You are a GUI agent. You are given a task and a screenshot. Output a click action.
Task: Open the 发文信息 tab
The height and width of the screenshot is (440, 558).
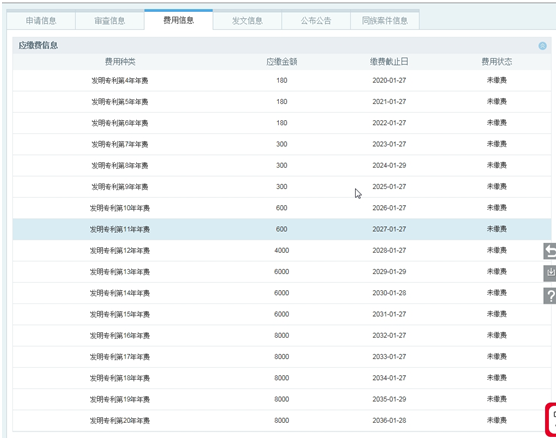coord(247,21)
